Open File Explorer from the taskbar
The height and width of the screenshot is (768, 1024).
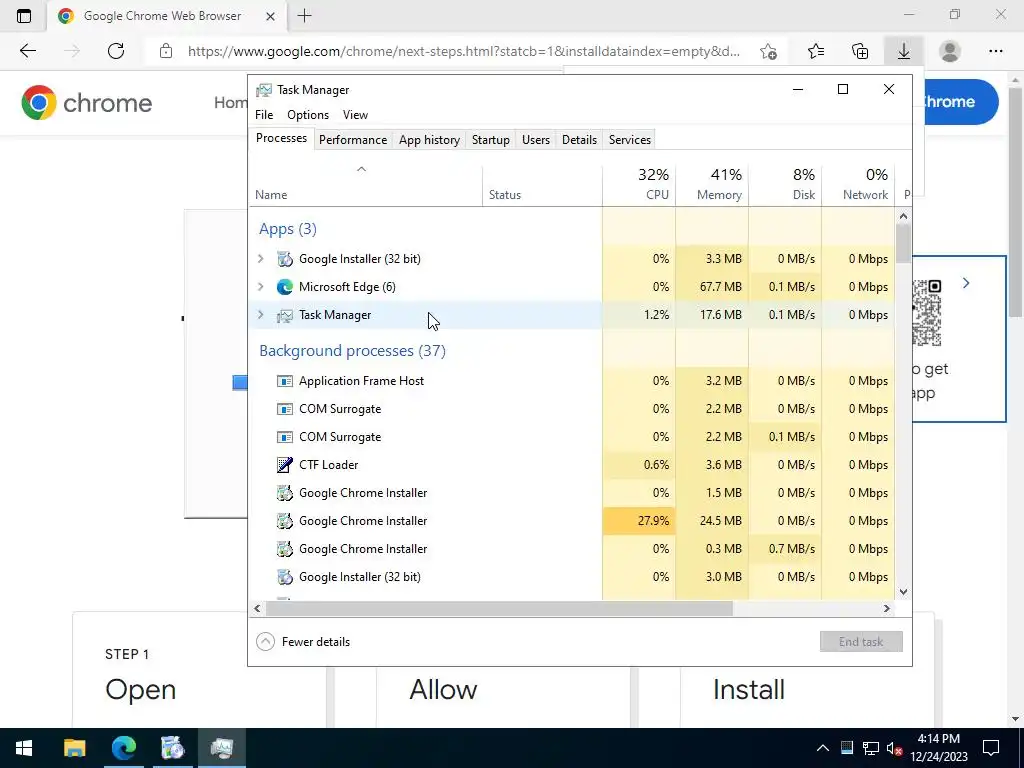[74, 748]
